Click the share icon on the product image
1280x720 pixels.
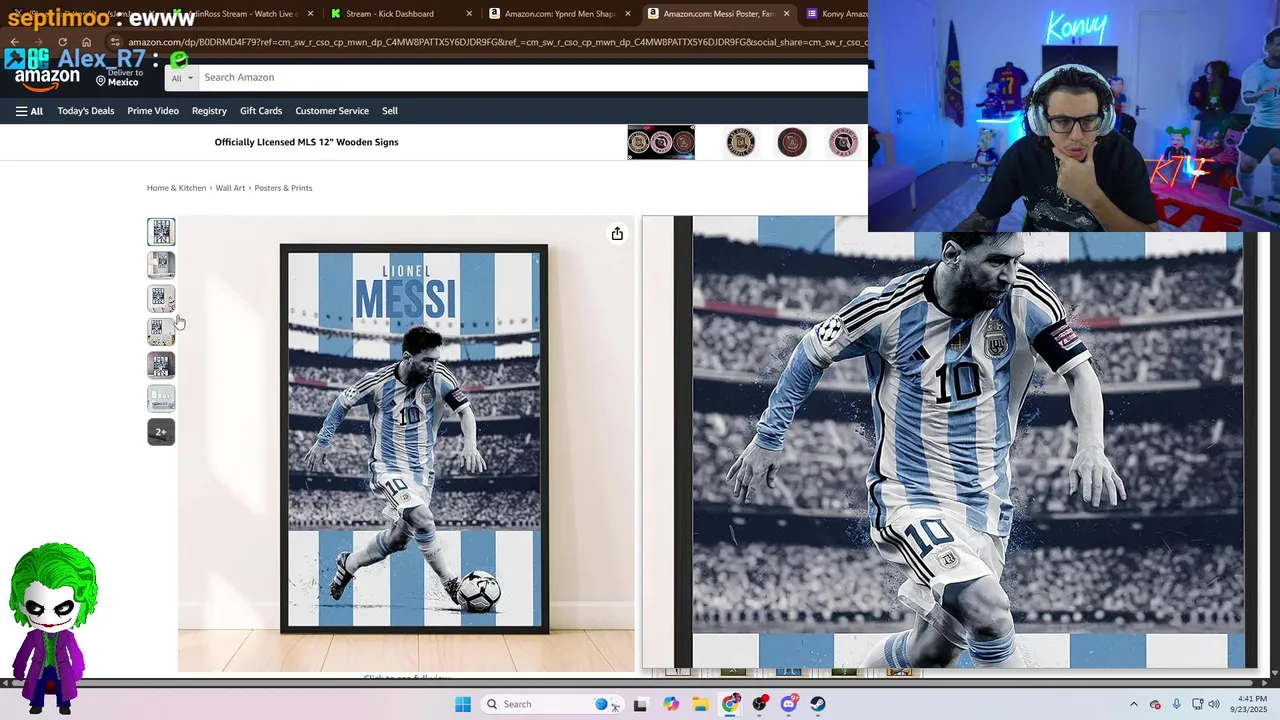617,234
